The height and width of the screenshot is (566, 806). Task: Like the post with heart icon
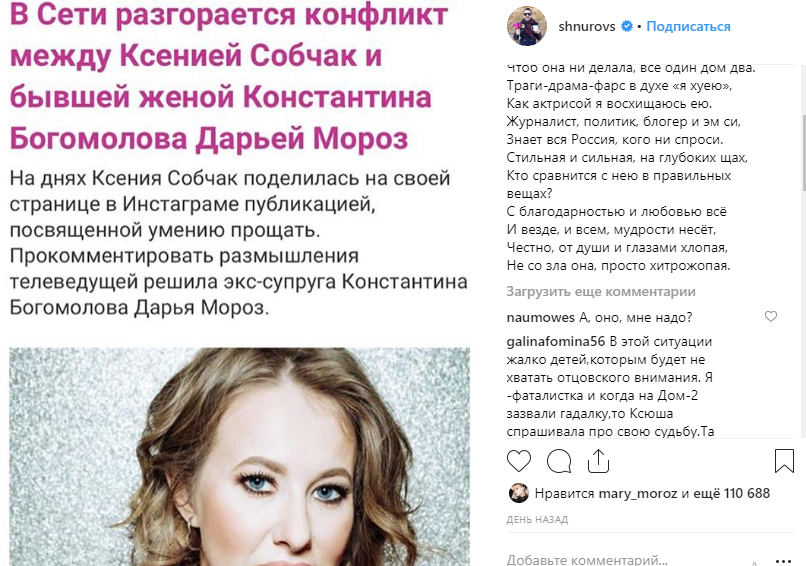[x=519, y=461]
